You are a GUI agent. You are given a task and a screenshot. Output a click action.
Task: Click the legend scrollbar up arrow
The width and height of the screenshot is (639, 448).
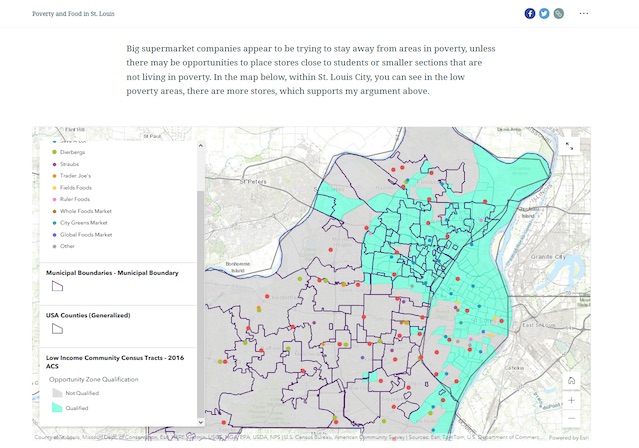201,146
